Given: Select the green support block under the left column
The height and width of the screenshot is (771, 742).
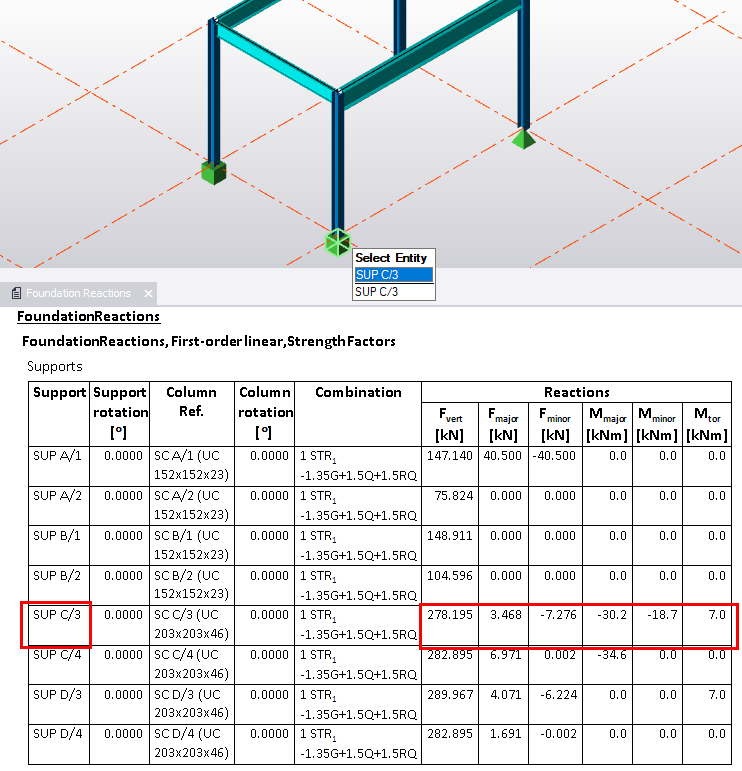Looking at the screenshot, I should tap(213, 172).
